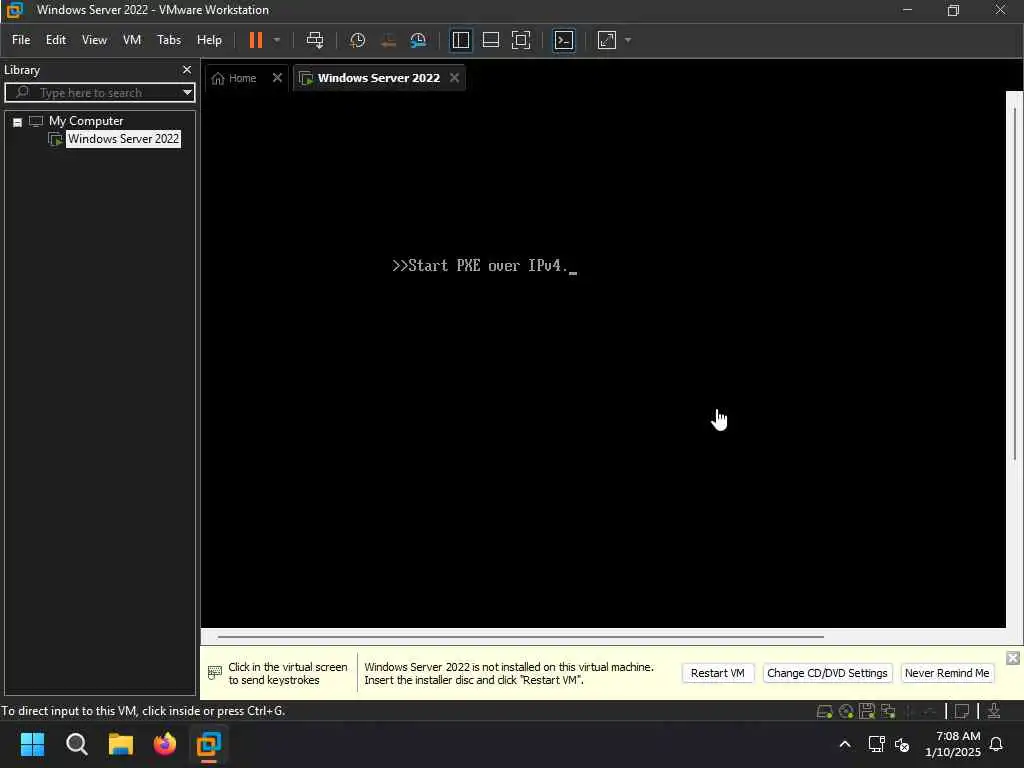1024x768 pixels.
Task: Open the Windows Start menu
Action: click(32, 744)
